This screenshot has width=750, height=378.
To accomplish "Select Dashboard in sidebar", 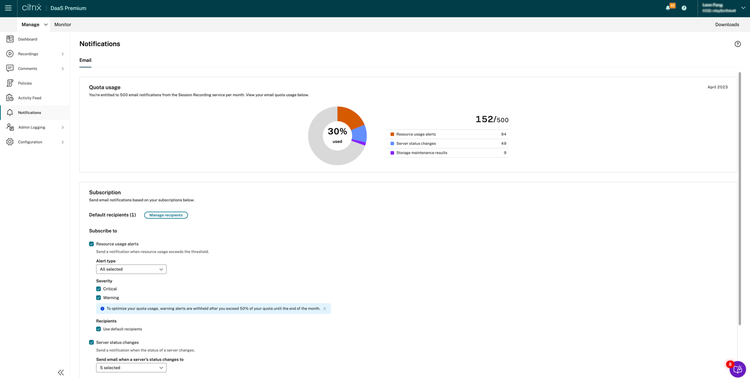I will click(x=27, y=39).
